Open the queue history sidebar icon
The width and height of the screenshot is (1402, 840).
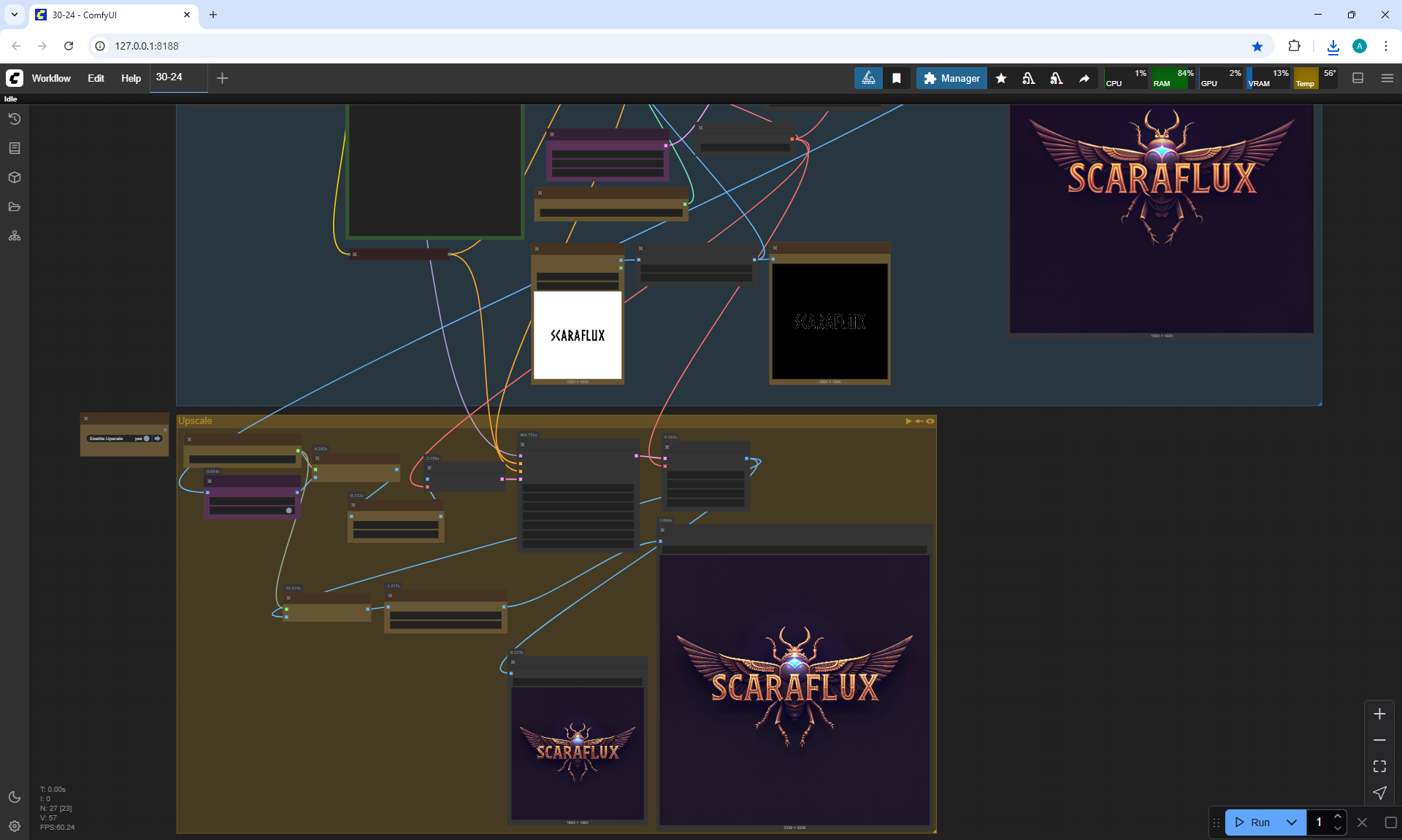[x=15, y=119]
